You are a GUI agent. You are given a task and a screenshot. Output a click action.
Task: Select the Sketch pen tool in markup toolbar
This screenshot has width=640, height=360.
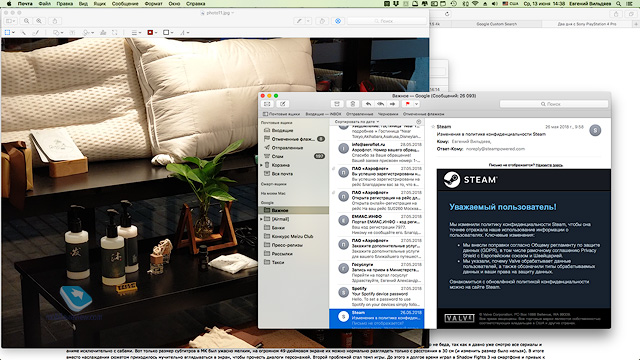tap(36, 32)
